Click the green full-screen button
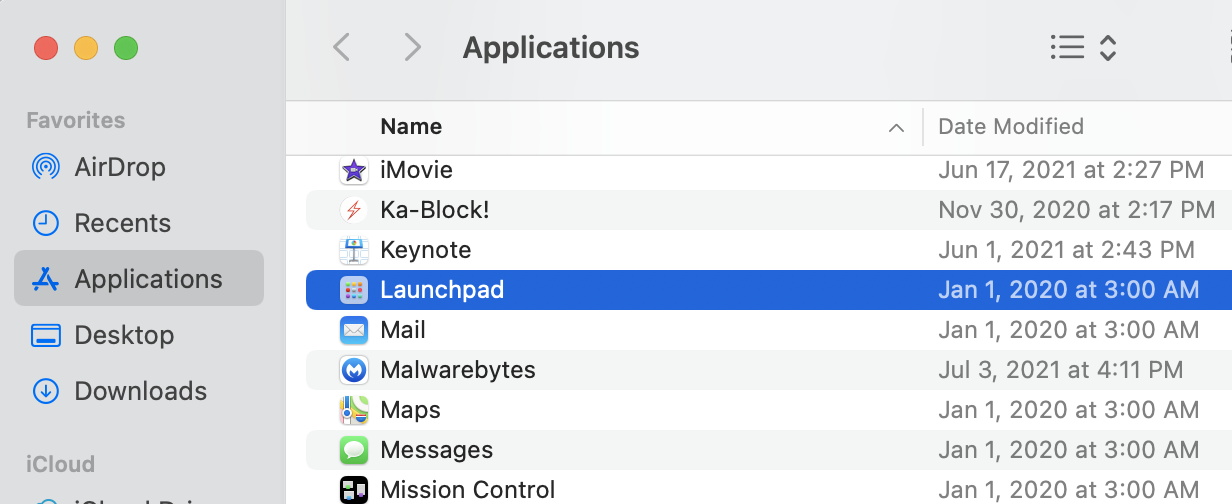Screen dimensions: 1232x504 coord(125,47)
